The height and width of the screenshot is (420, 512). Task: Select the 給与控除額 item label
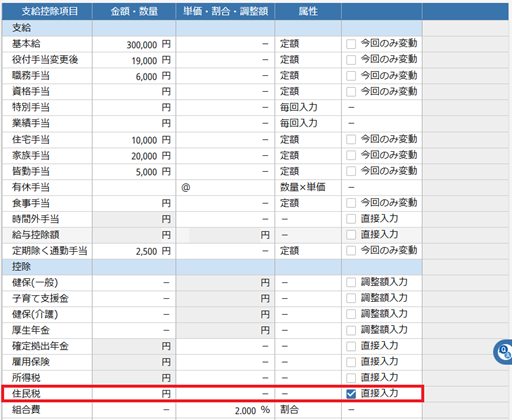(x=36, y=235)
